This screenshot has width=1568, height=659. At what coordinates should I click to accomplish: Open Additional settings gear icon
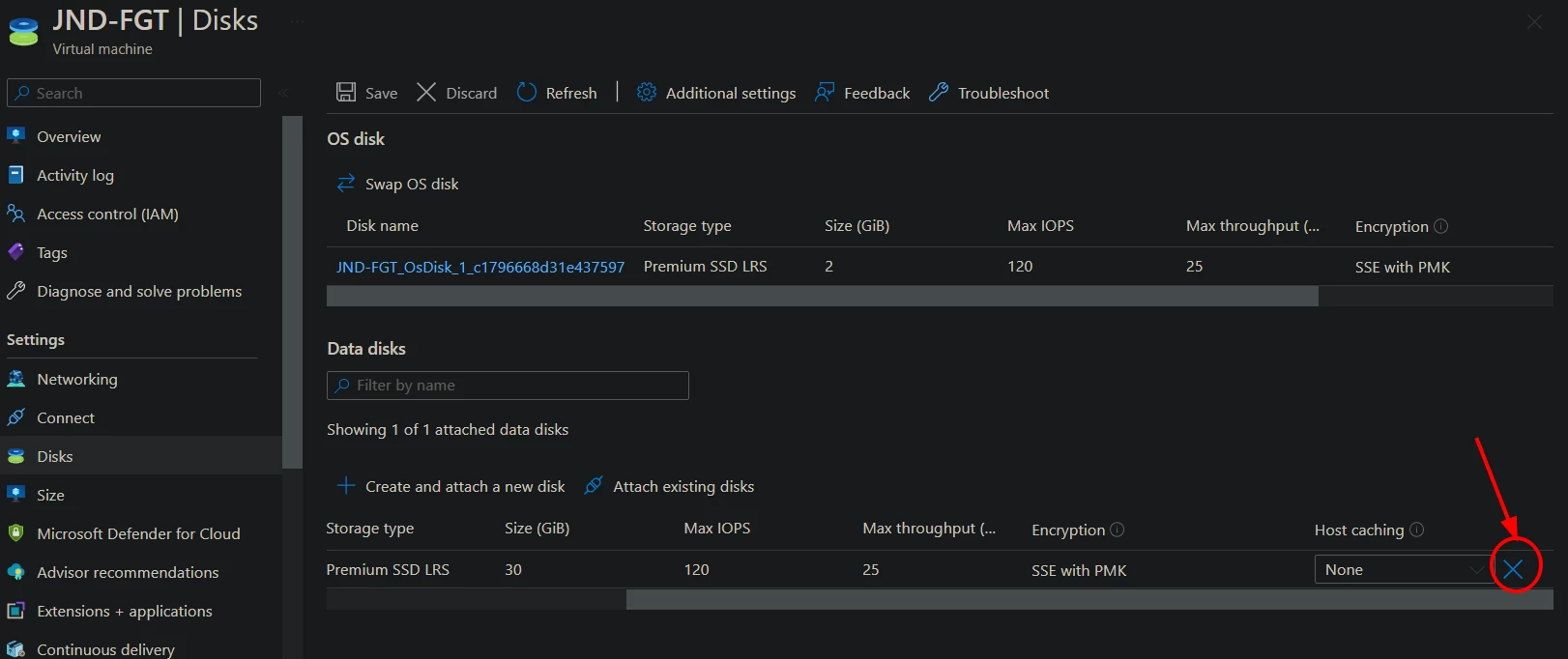(647, 92)
